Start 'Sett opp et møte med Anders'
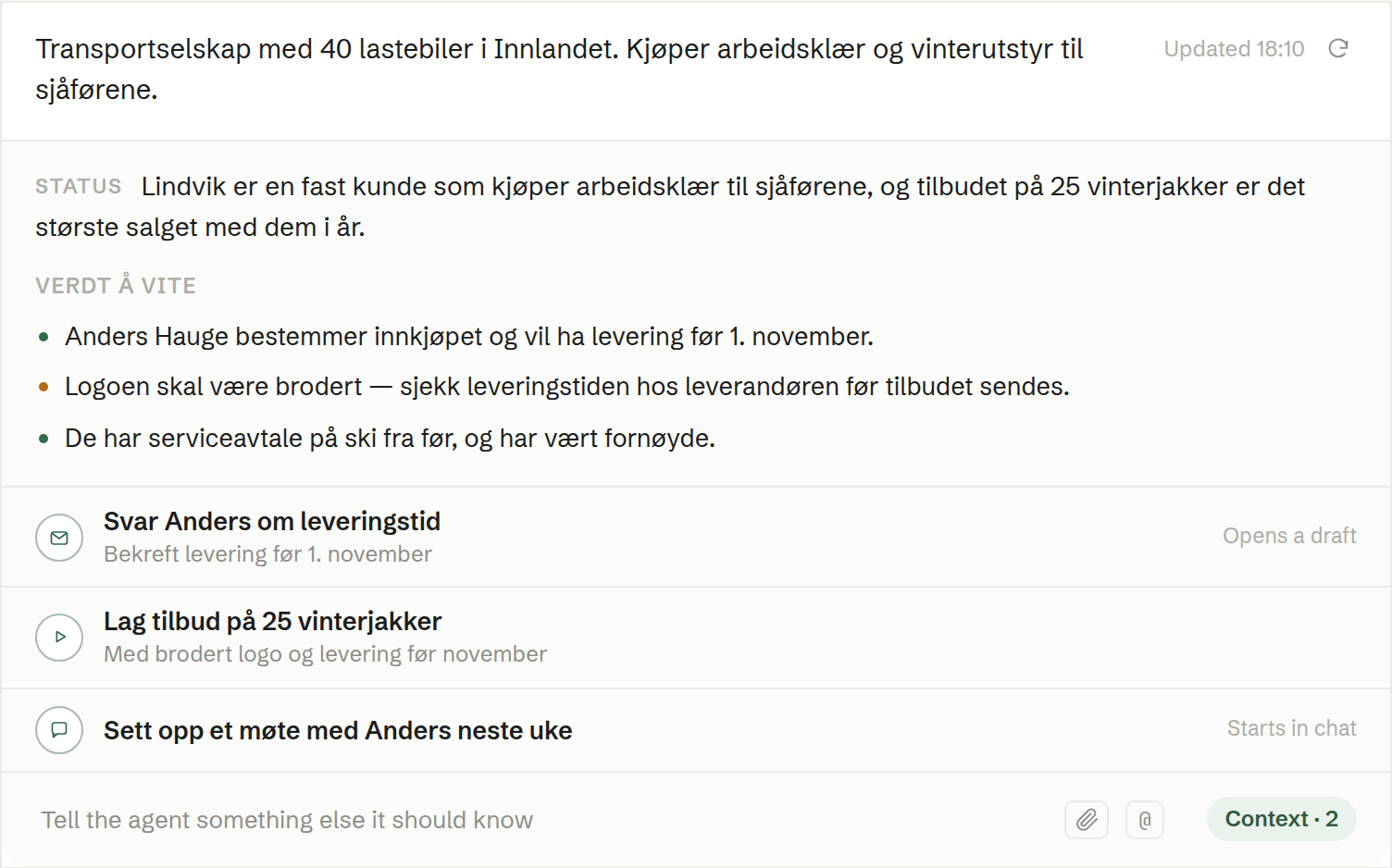Screen dimensions: 1392x868 coord(696,730)
